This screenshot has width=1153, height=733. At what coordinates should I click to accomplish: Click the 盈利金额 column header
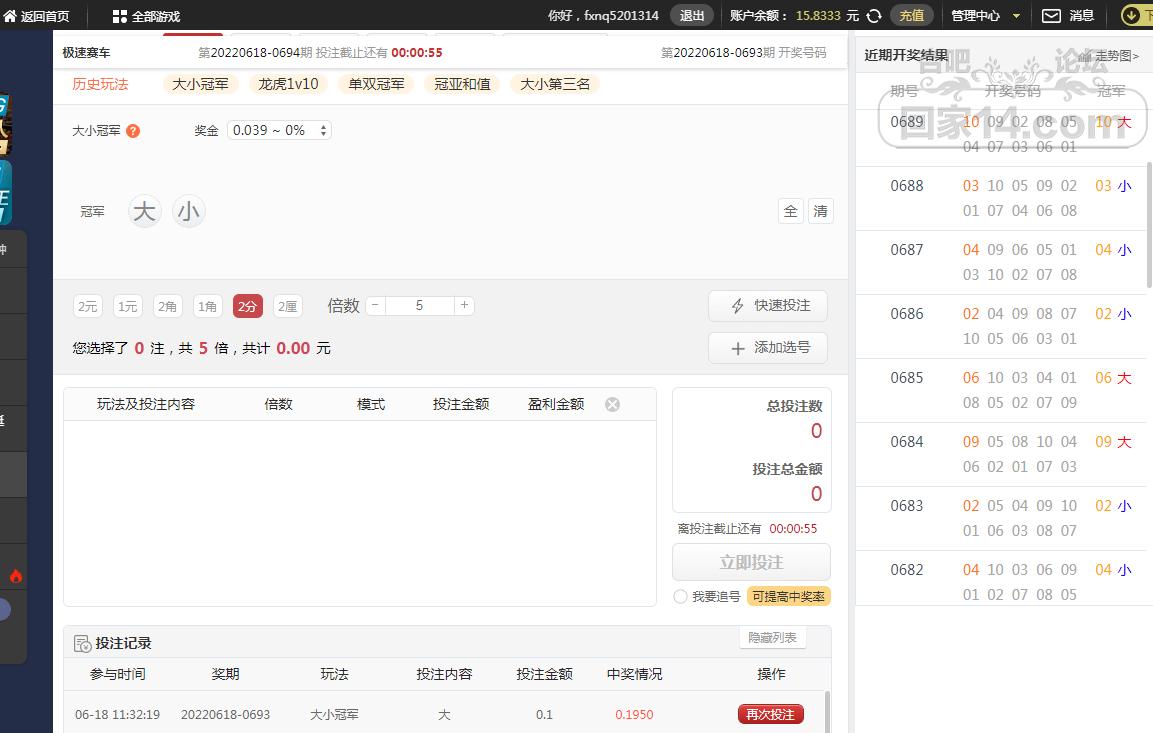point(556,404)
